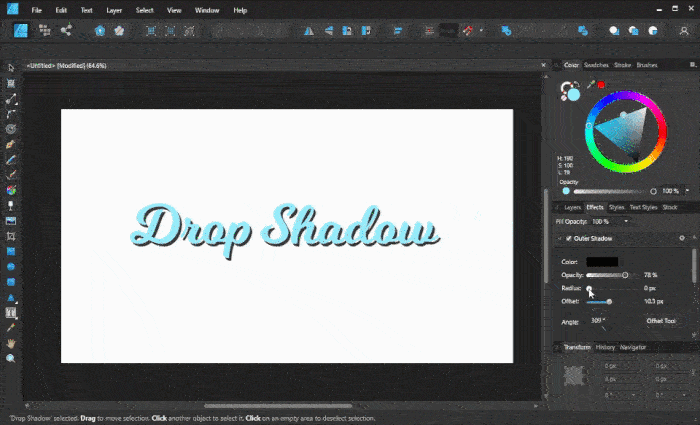Click the Offset slider handle

tap(609, 302)
